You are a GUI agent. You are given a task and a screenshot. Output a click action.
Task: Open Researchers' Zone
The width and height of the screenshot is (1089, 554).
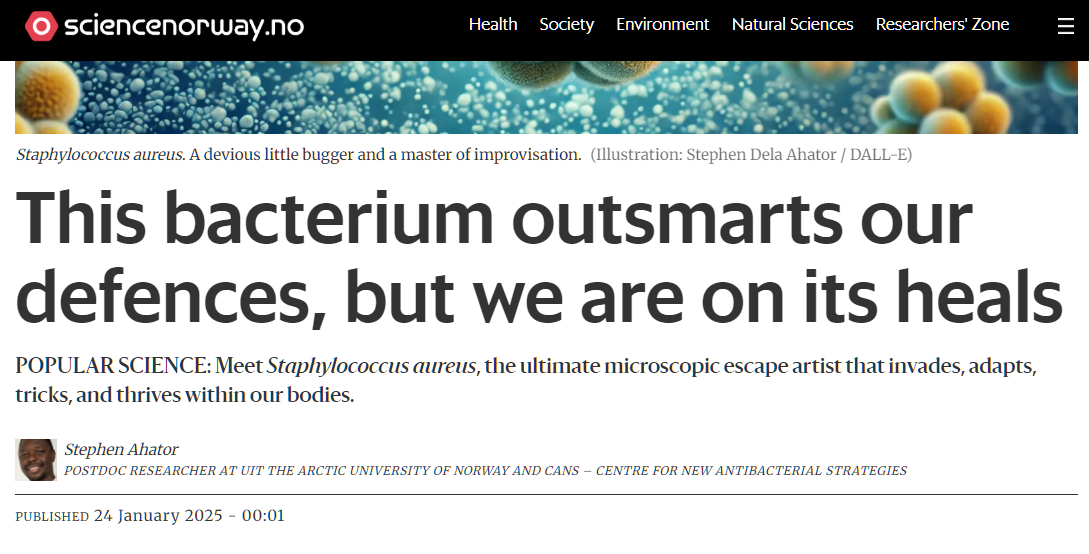pos(942,25)
